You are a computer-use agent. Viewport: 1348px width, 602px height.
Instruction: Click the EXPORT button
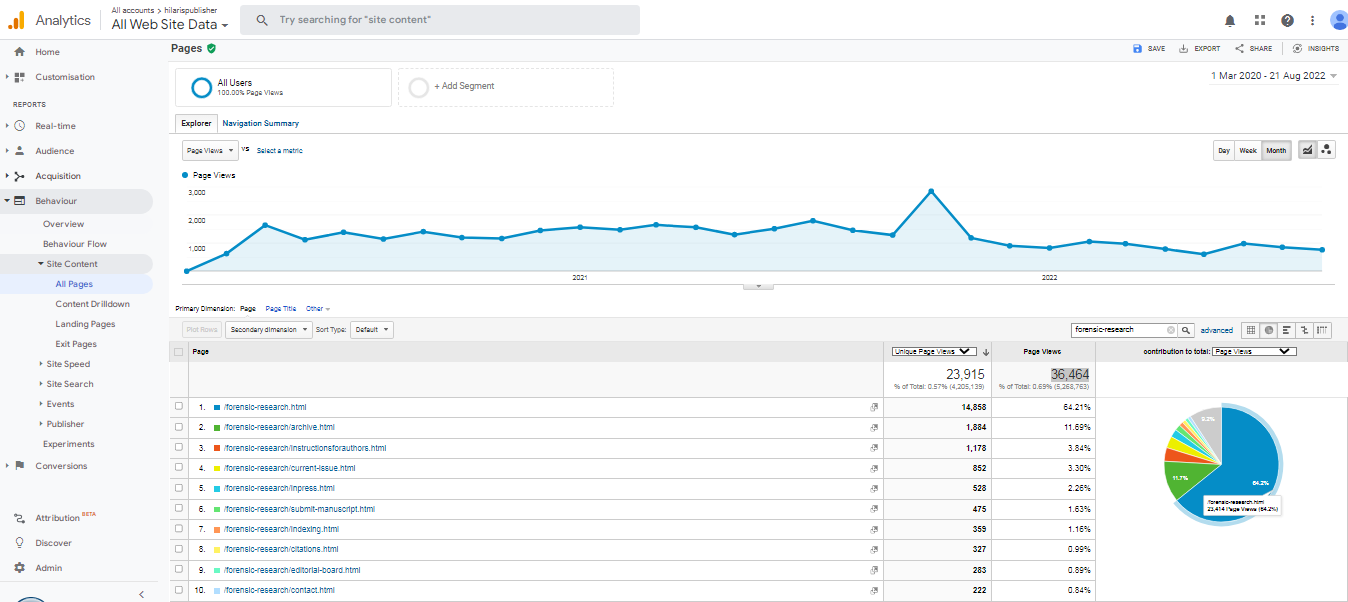[x=1200, y=48]
